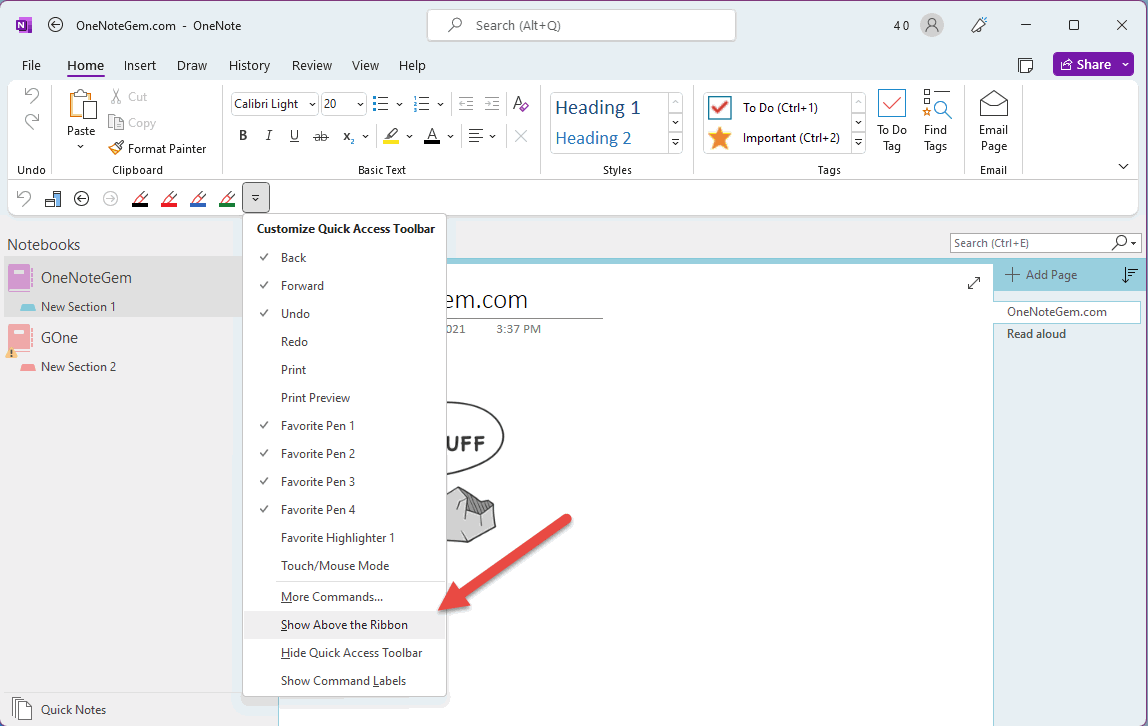This screenshot has height=726, width=1148.
Task: Uncheck Undo in the customize menu
Action: pyautogui.click(x=294, y=313)
